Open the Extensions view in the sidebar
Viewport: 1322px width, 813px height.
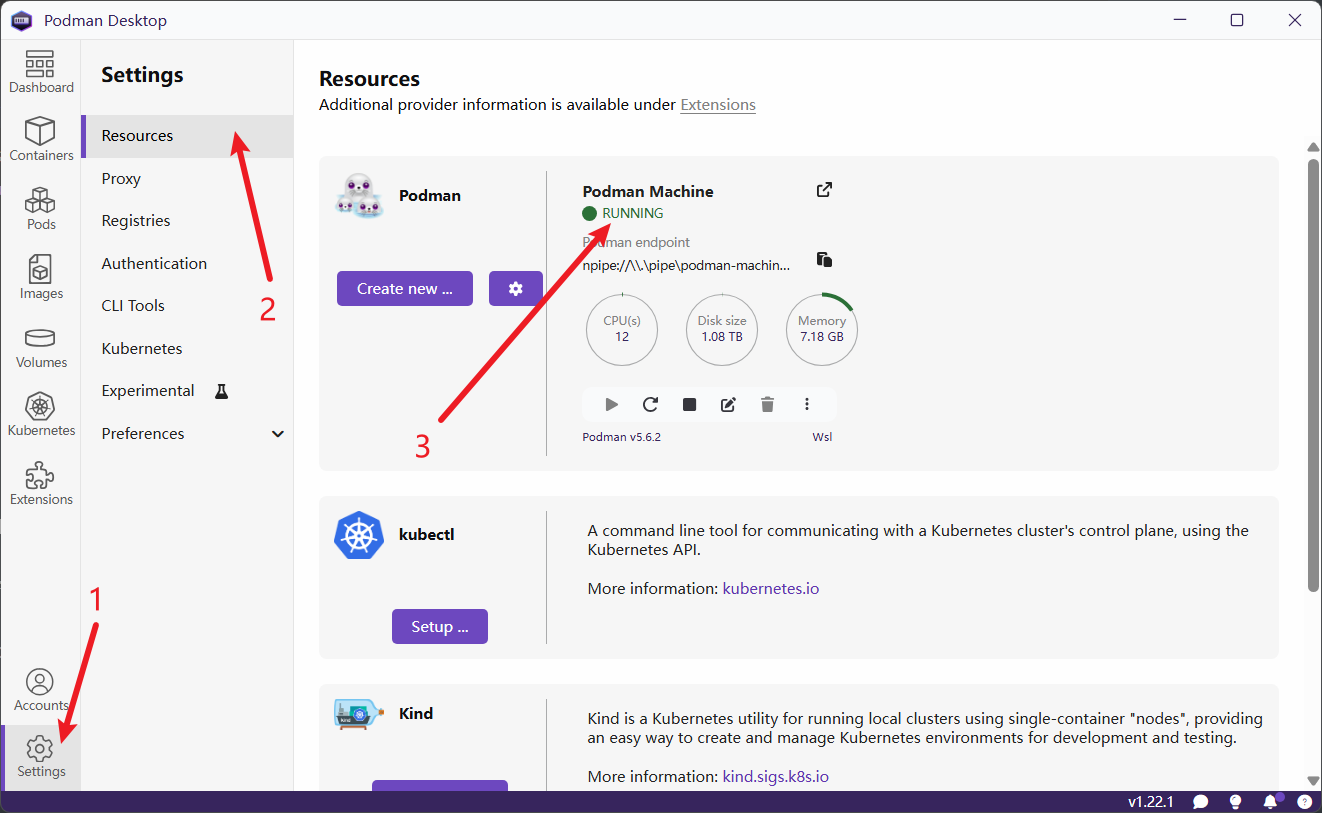click(41, 484)
